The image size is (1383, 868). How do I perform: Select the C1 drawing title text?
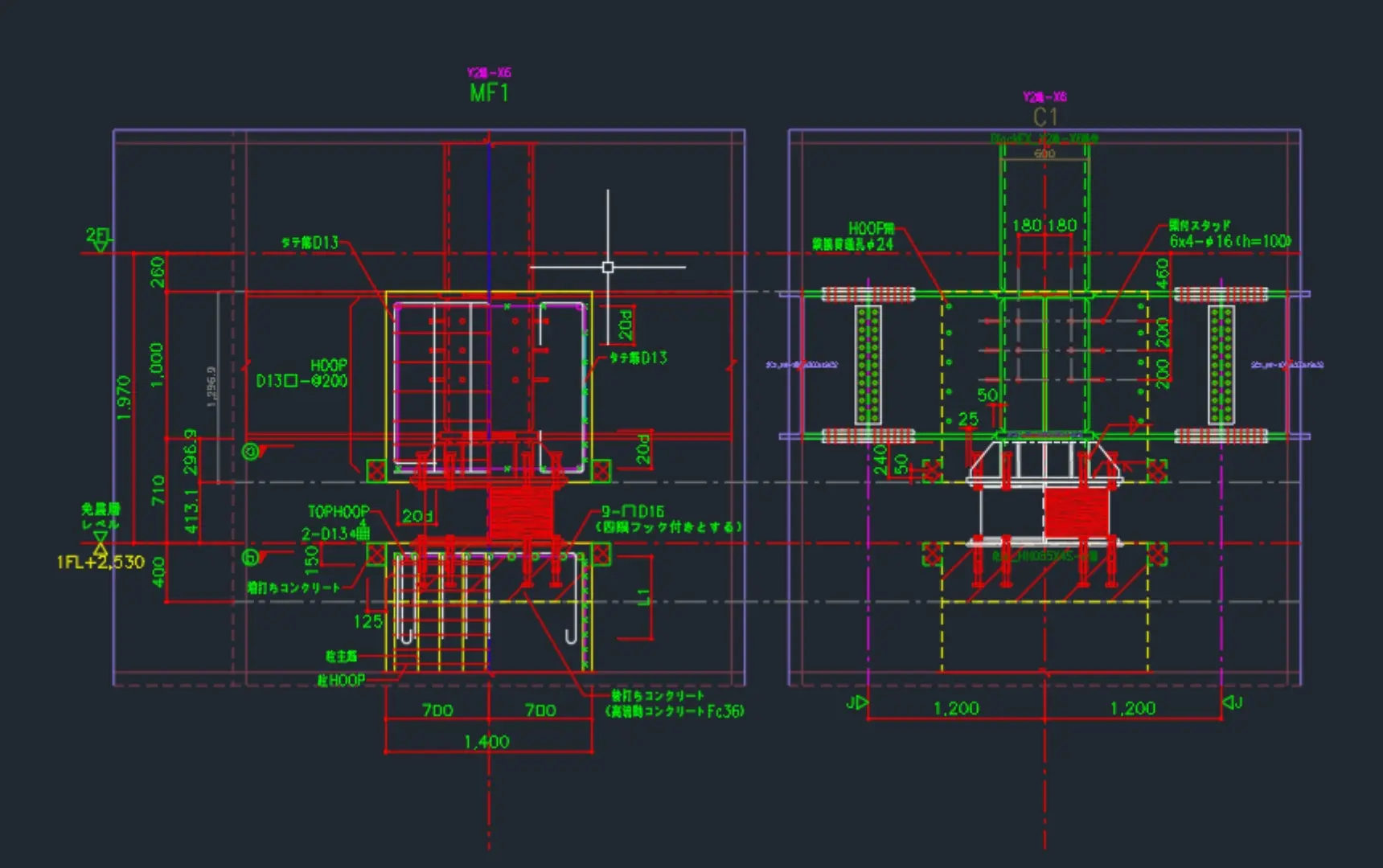click(1044, 117)
